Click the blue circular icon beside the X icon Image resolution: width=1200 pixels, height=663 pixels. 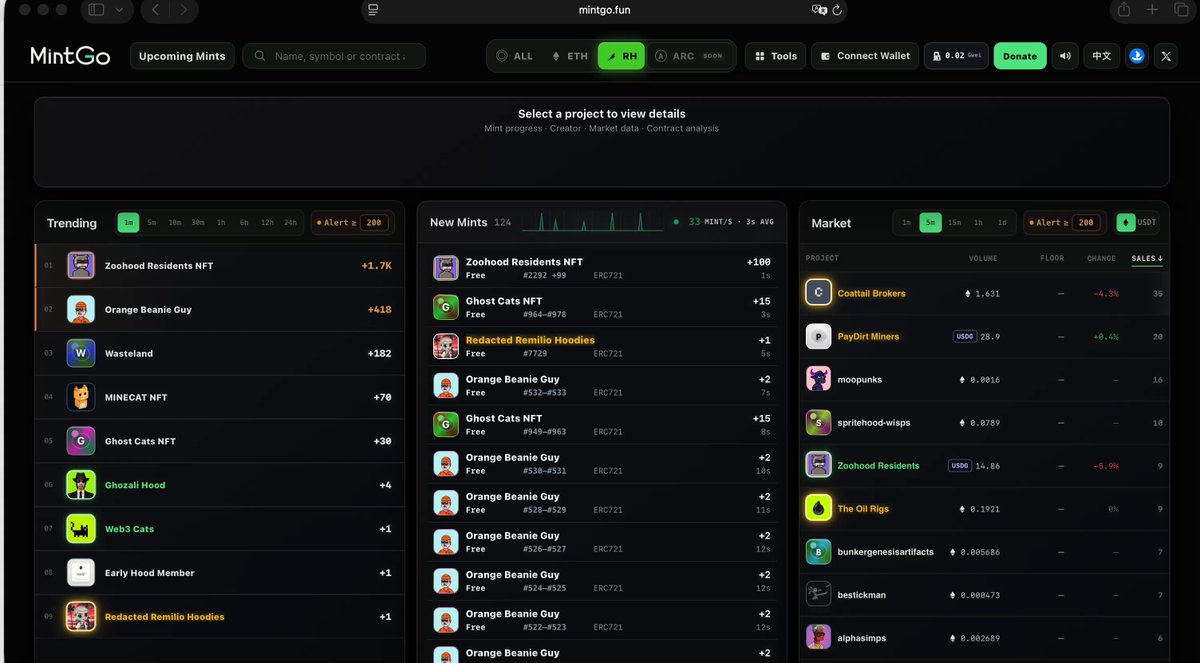pos(1137,56)
